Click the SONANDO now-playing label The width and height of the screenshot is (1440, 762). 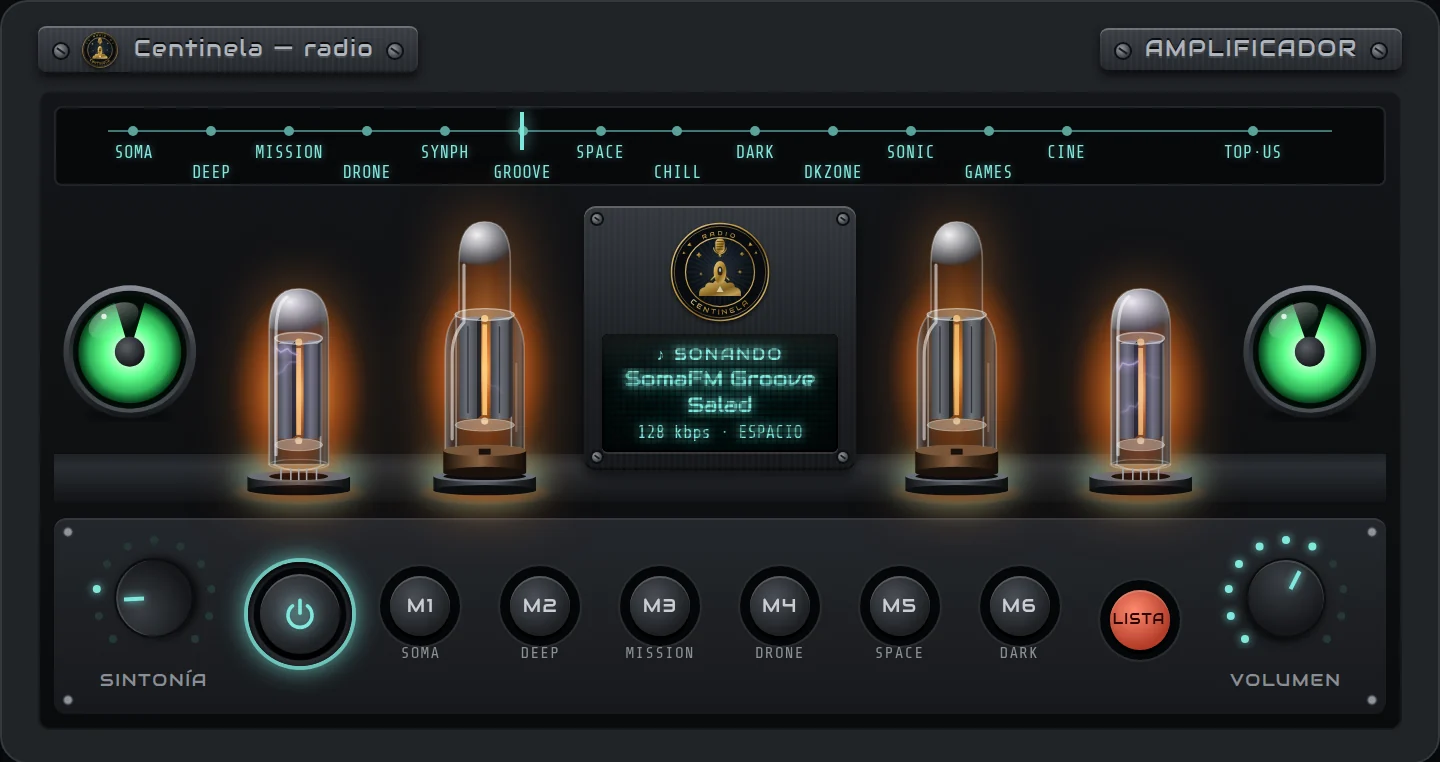pyautogui.click(x=720, y=354)
